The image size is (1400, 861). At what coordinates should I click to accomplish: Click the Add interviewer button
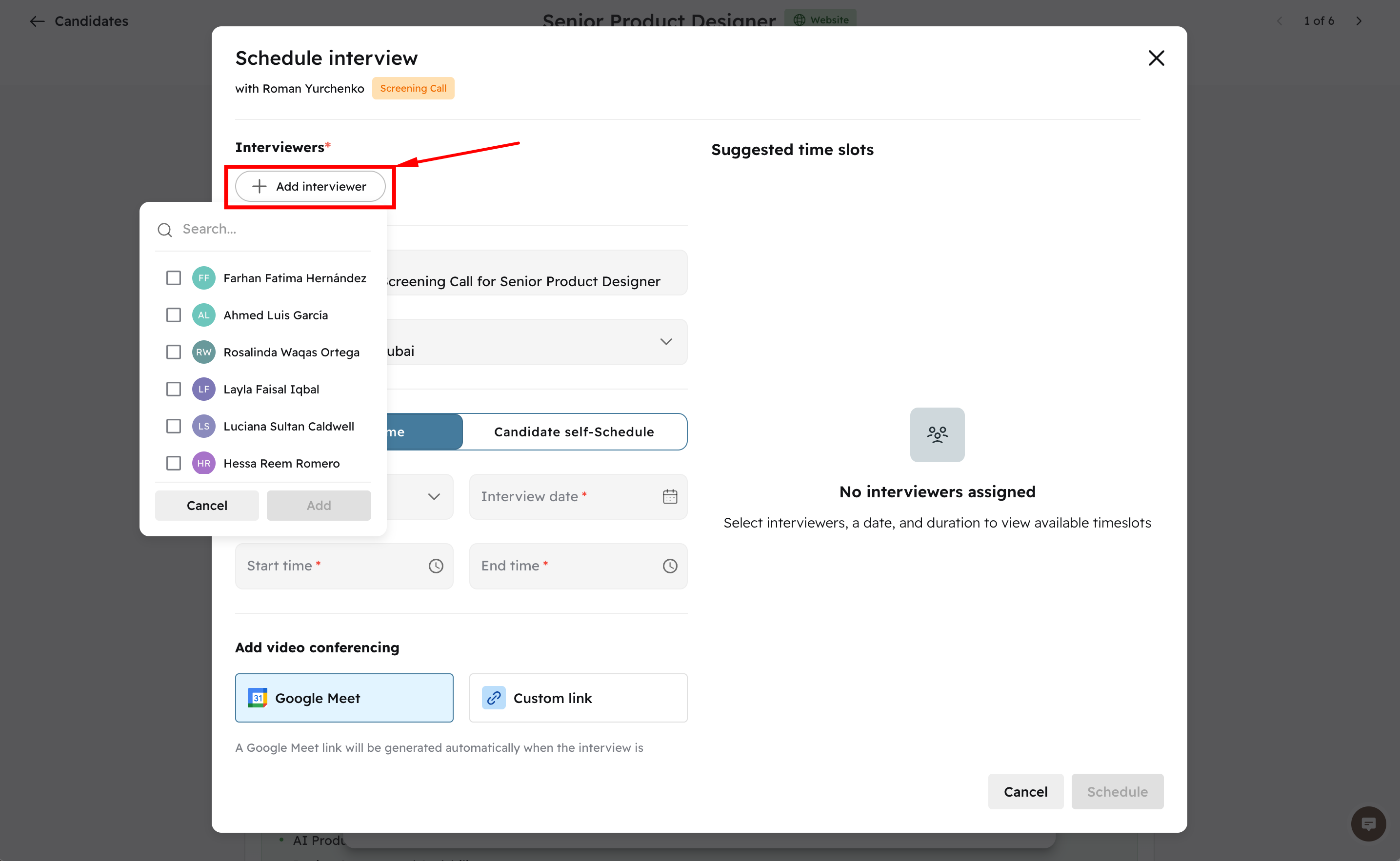coord(310,186)
